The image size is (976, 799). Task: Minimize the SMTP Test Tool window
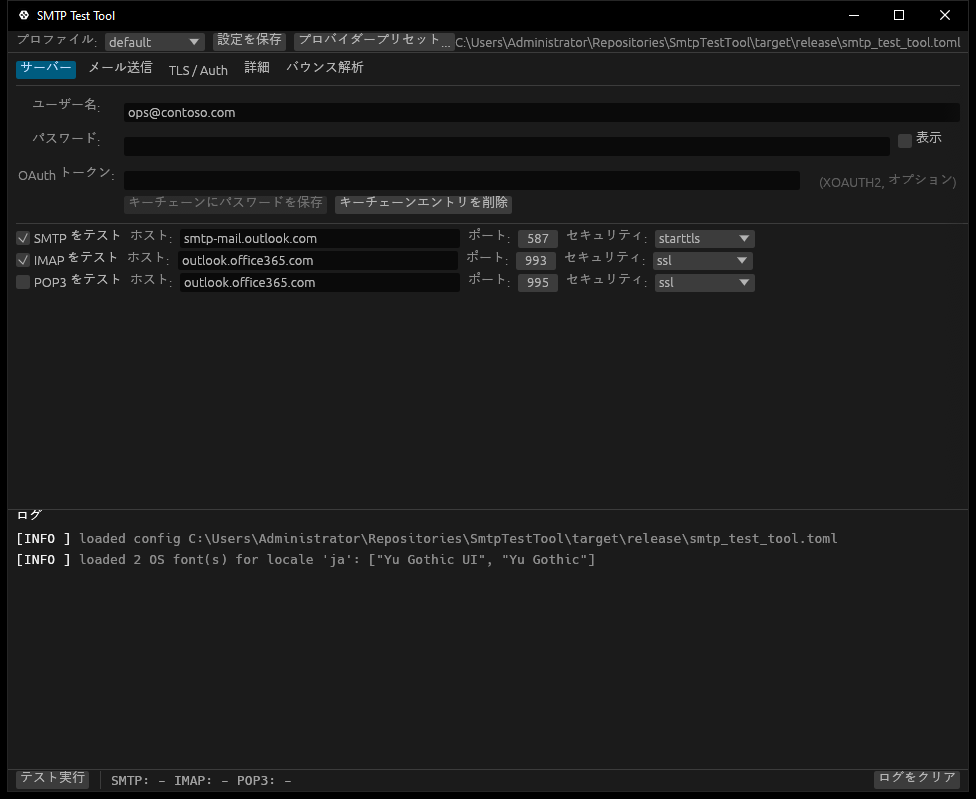pos(854,15)
